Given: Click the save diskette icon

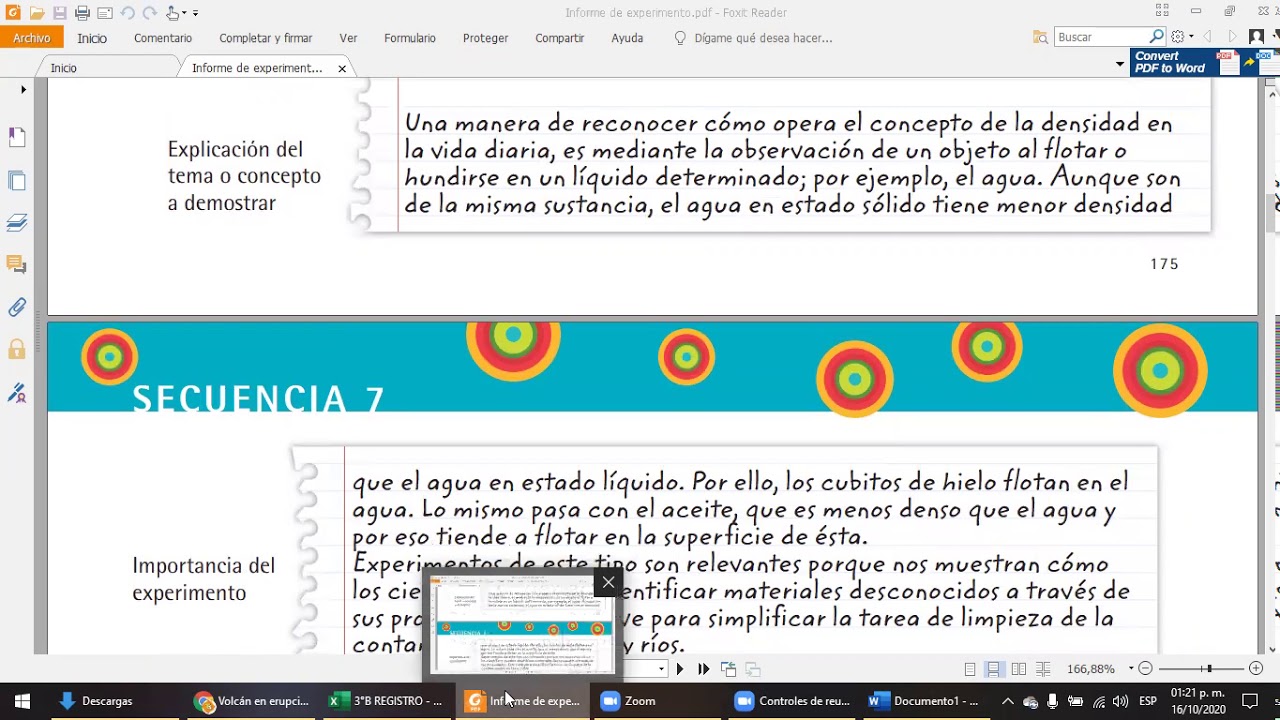Looking at the screenshot, I should click(x=60, y=13).
